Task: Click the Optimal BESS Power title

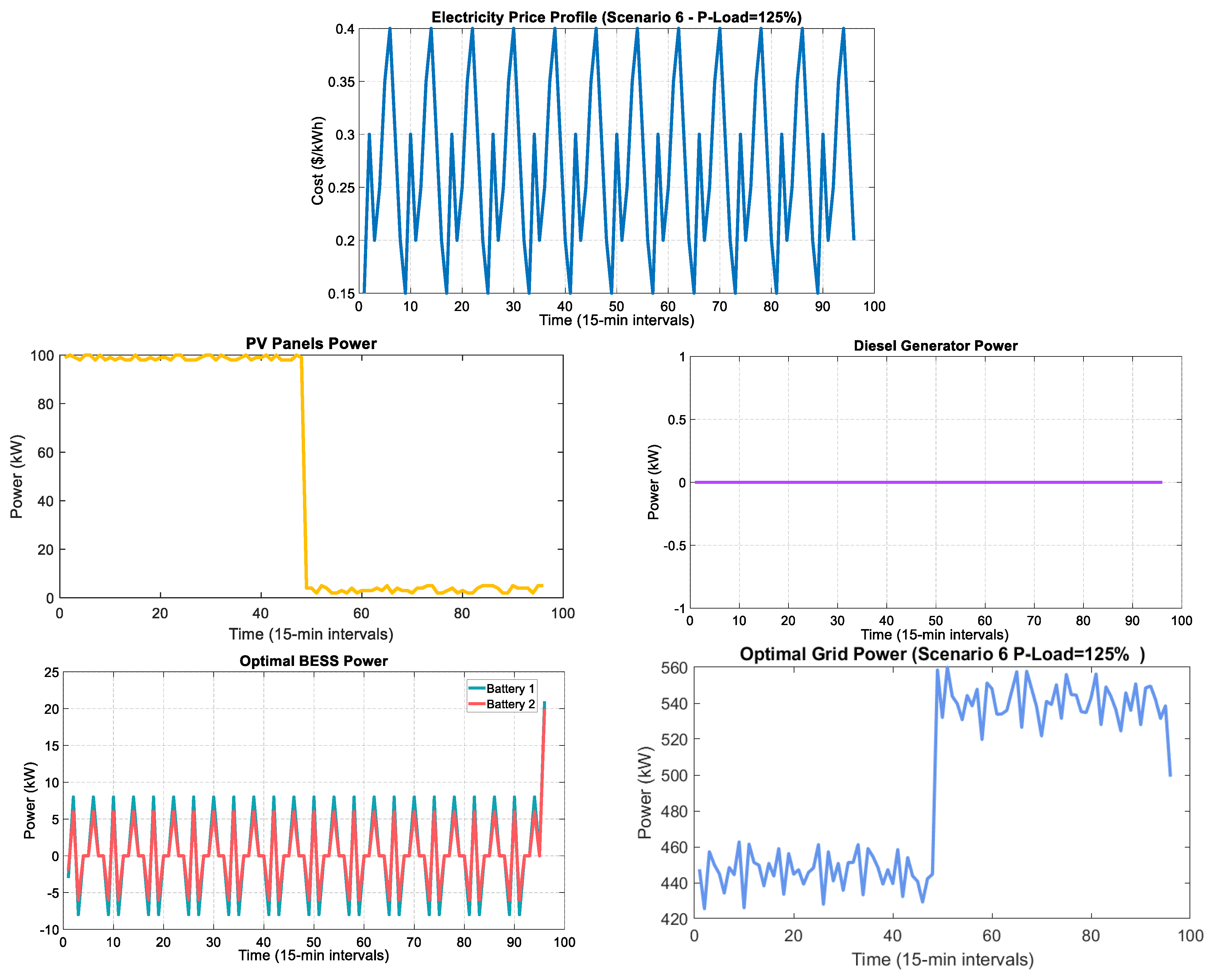Action: 313,661
